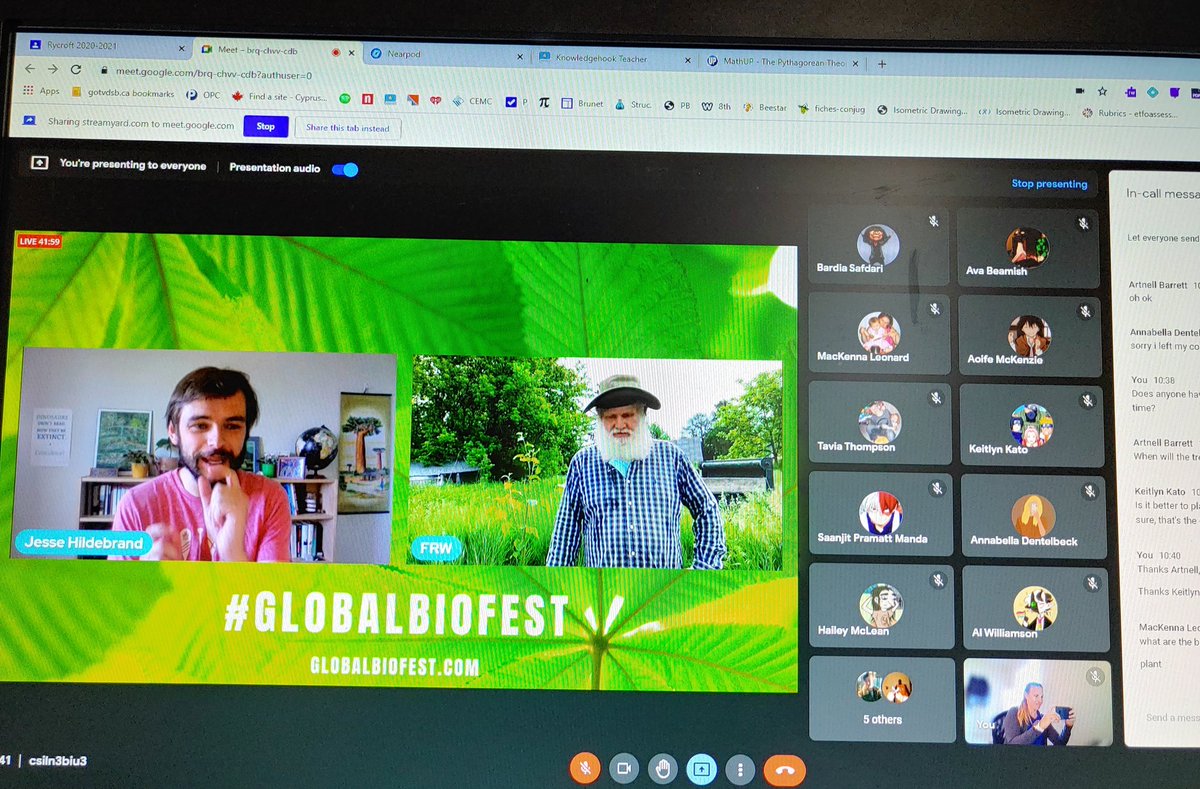Image resolution: width=1200 pixels, height=789 pixels.
Task: Click the present screen icon in call controls
Action: tap(700, 769)
